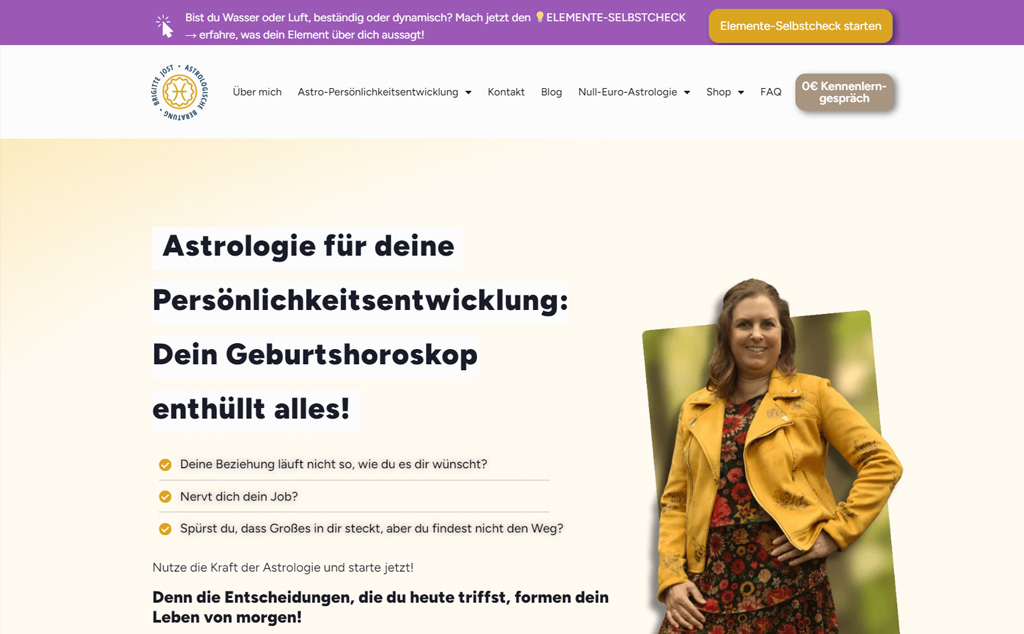Click the 'Astrologie für deine' headline
This screenshot has width=1024, height=634.
coord(308,247)
